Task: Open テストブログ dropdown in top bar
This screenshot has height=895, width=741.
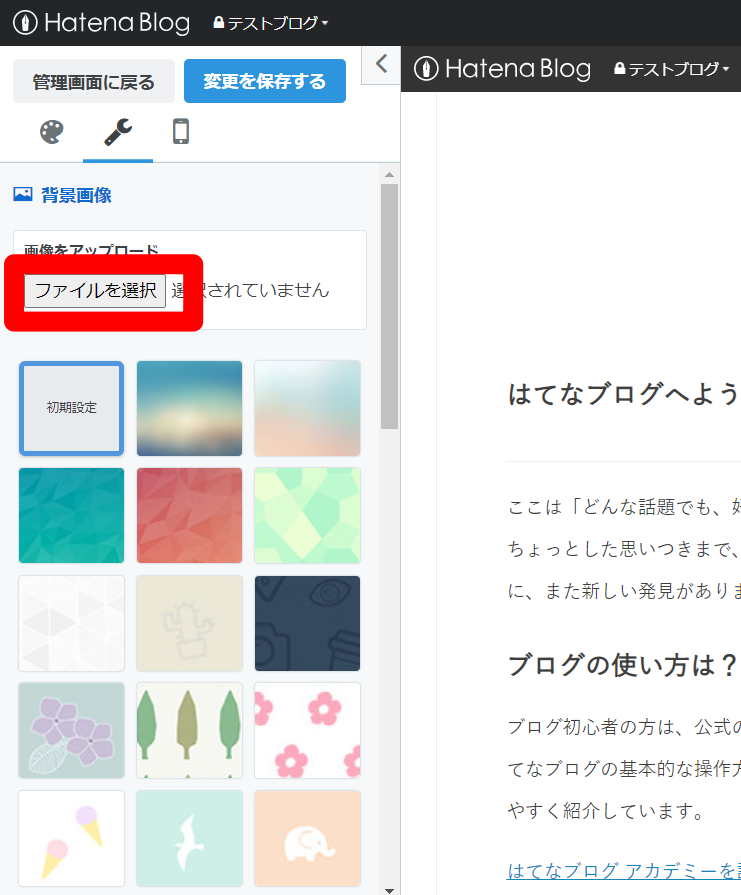Action: pos(271,23)
